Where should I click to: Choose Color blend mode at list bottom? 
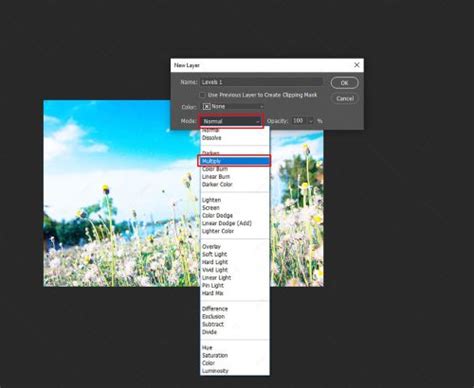click(x=235, y=363)
